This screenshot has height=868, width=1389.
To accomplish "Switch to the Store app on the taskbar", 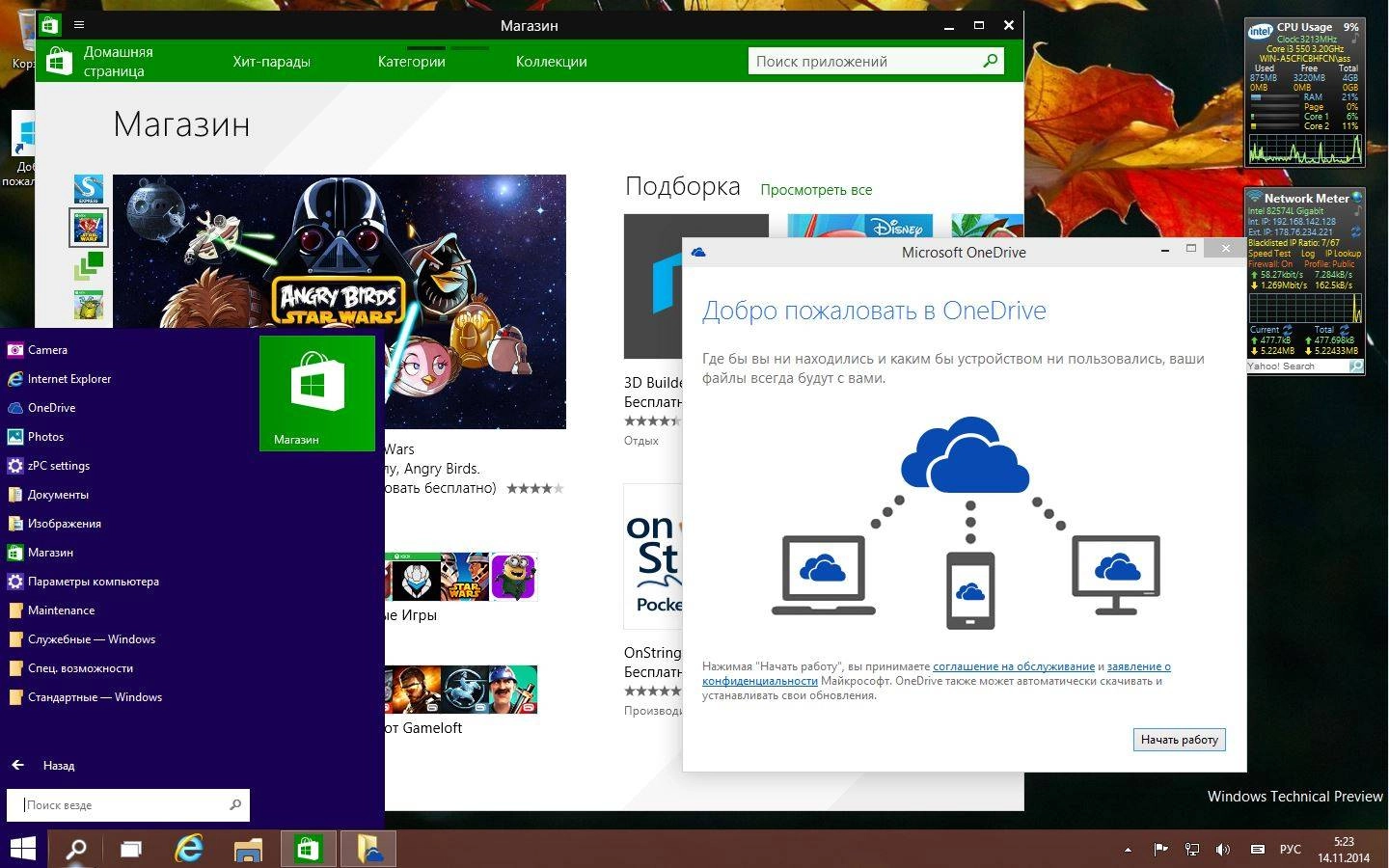I will [x=309, y=849].
